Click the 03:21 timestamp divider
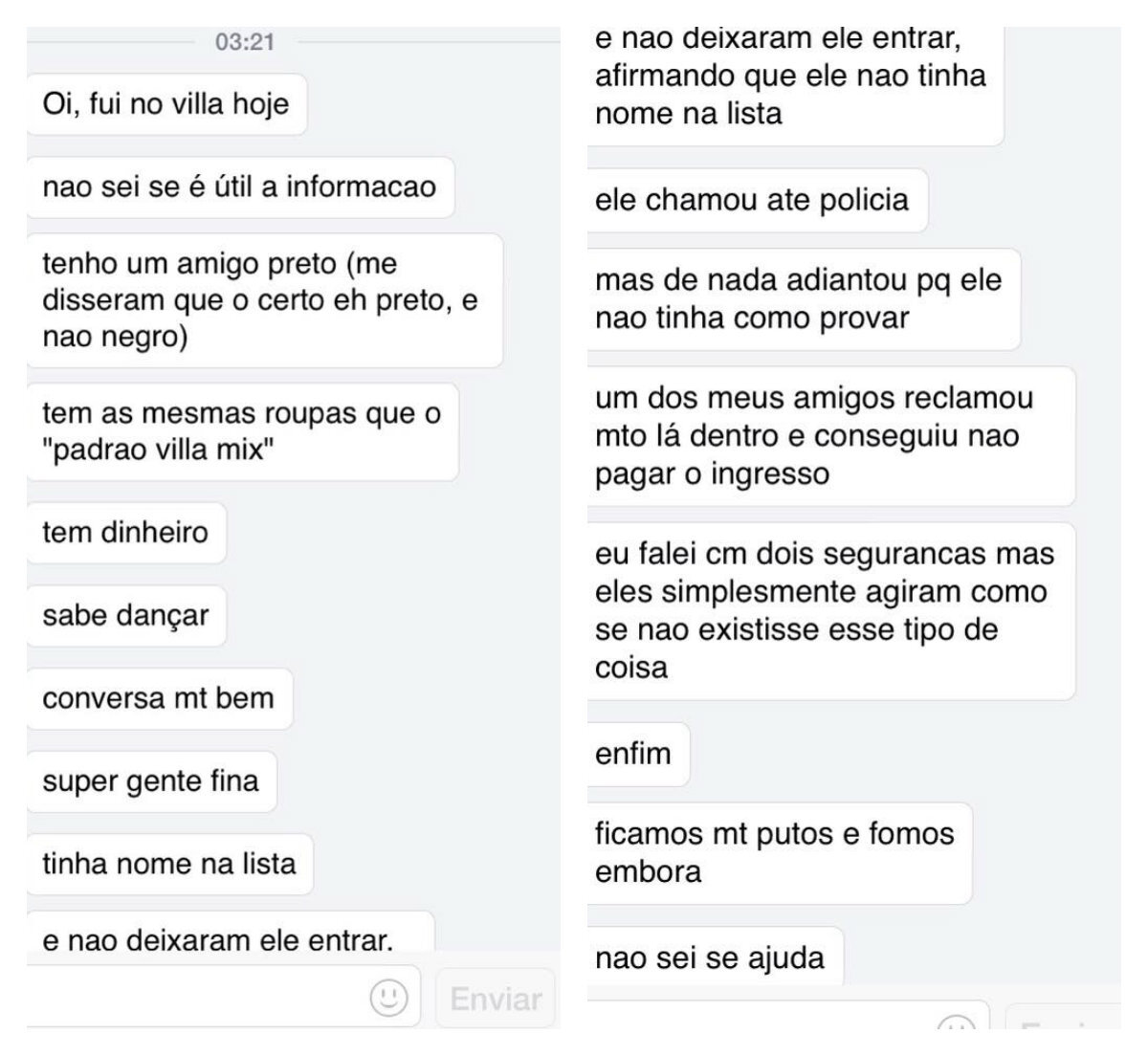 244,42
